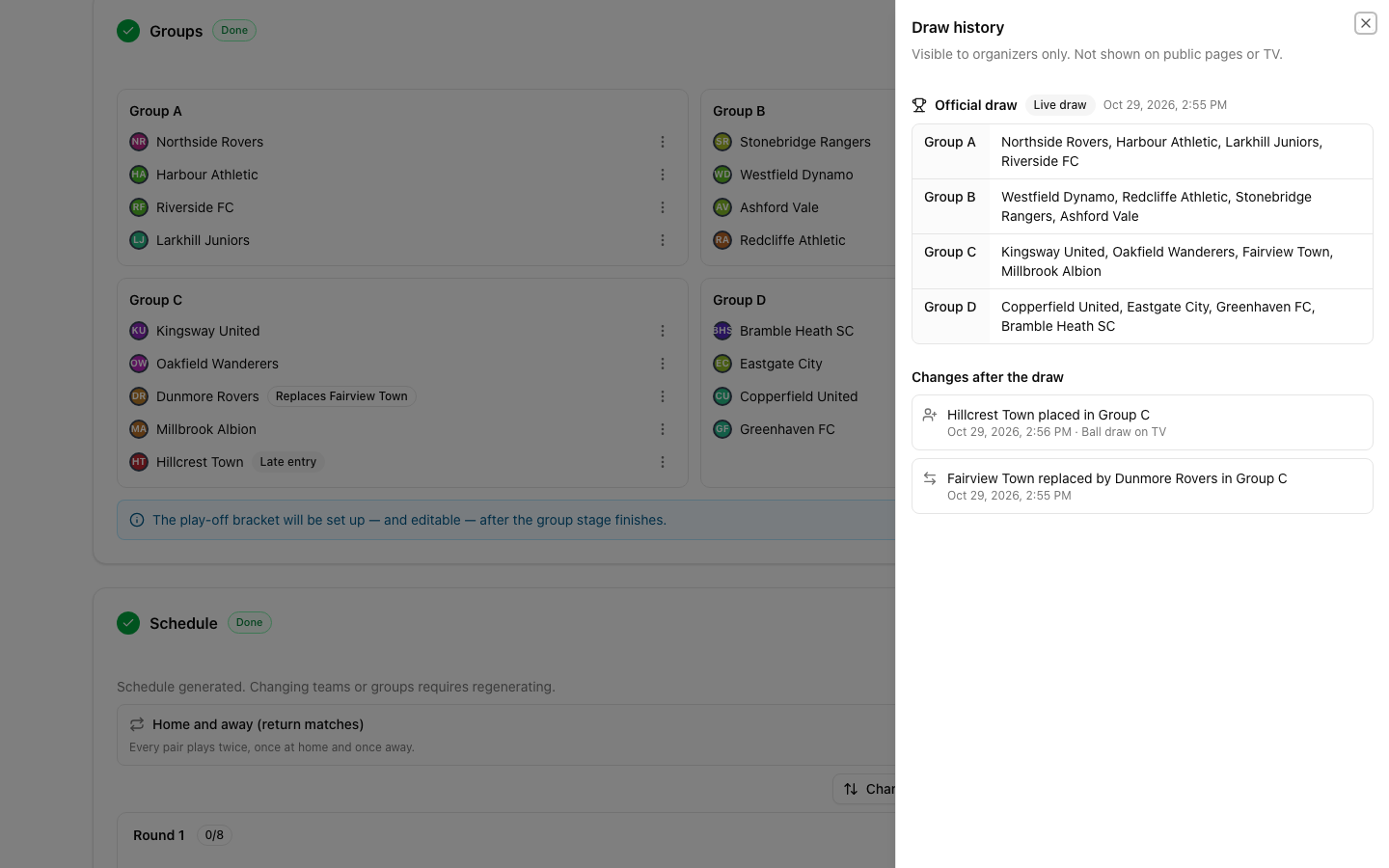Click the green check icon beside Groups
The height and width of the screenshot is (868, 1389).
[x=128, y=31]
